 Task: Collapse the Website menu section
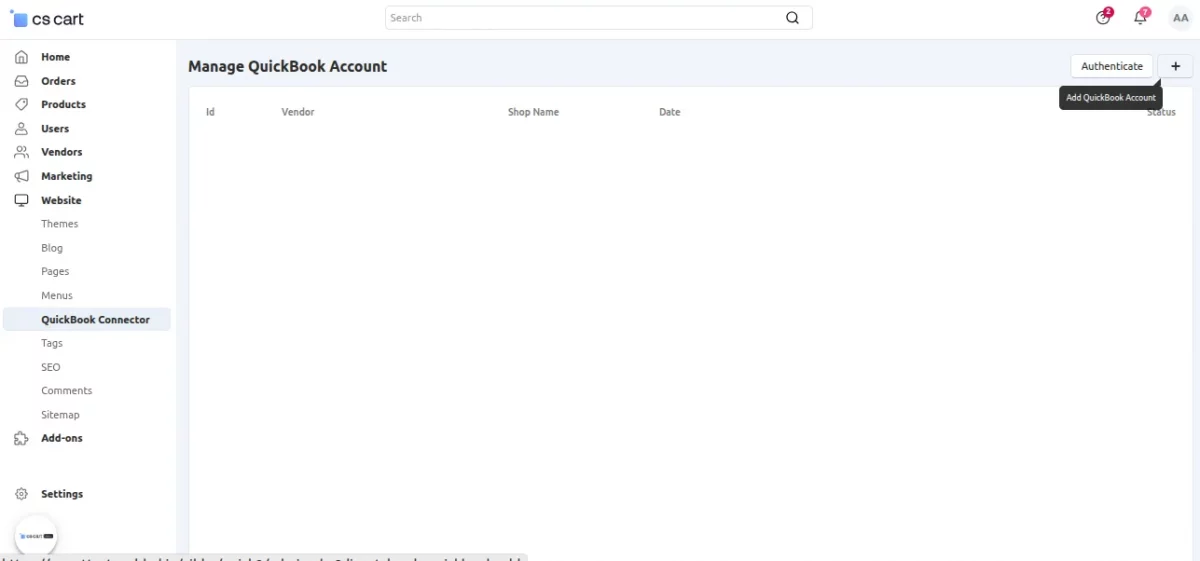[61, 200]
